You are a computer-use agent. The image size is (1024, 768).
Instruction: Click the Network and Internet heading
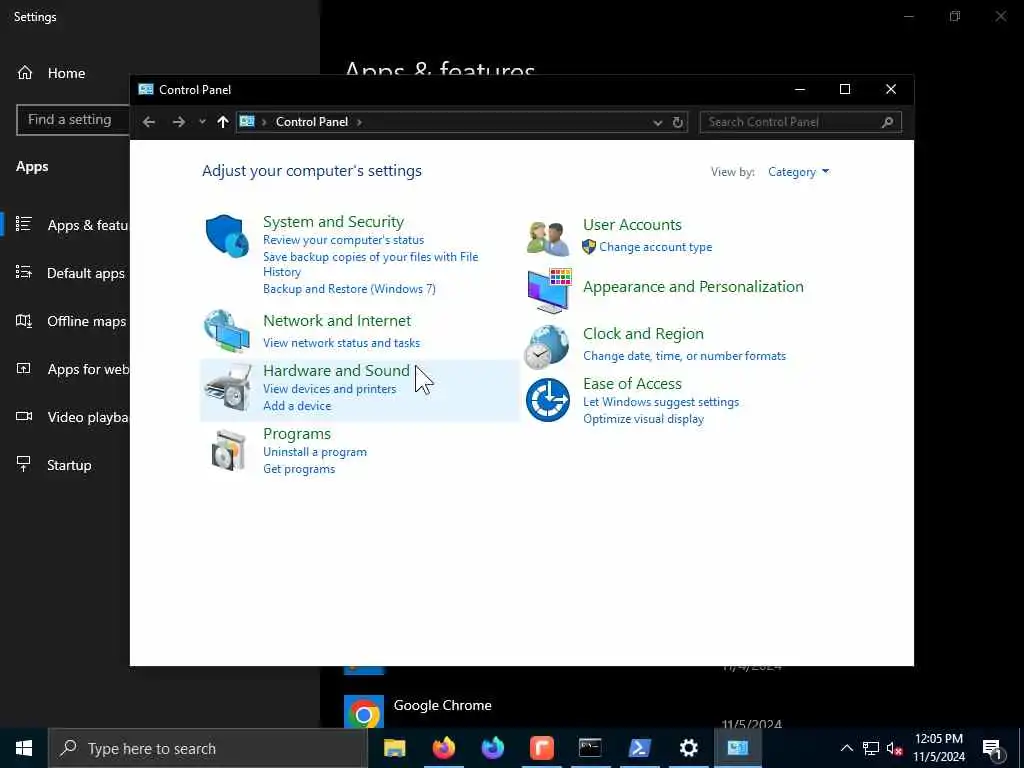tap(337, 321)
